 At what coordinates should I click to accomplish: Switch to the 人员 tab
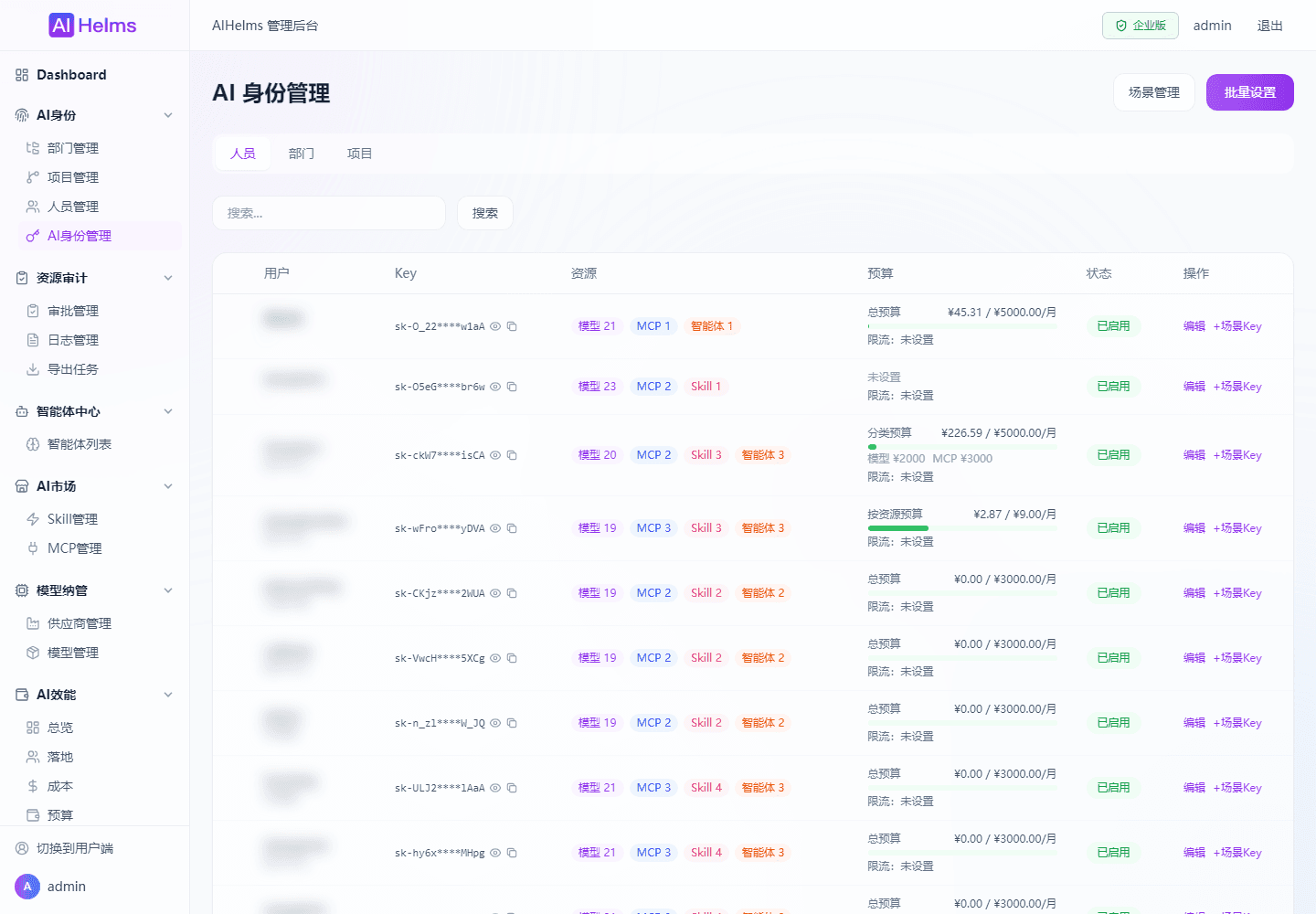[x=243, y=154]
